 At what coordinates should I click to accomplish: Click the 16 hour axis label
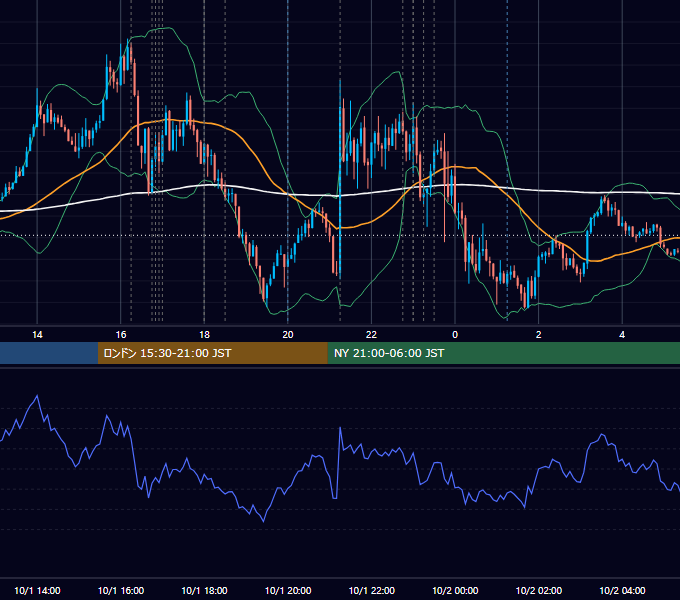tap(121, 335)
